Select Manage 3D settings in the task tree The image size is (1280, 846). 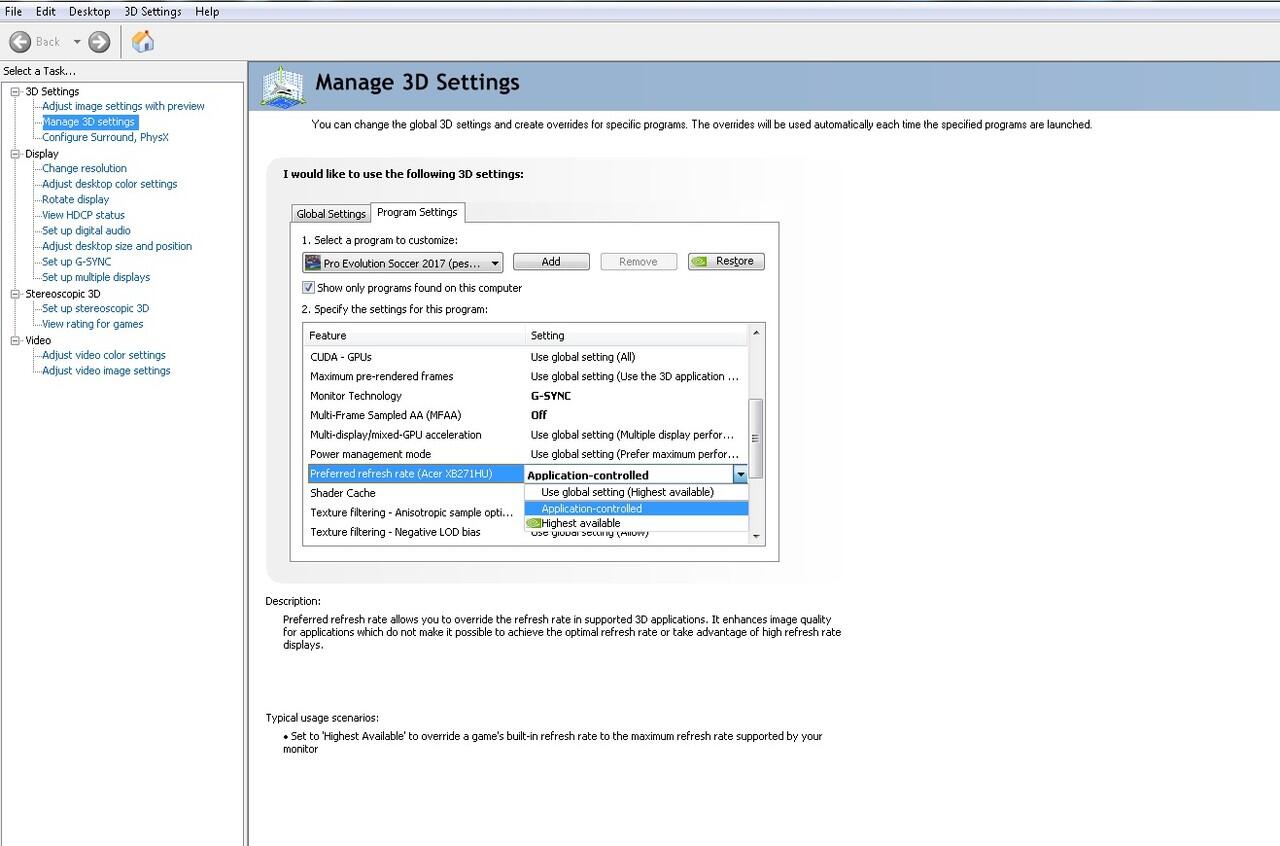pos(88,122)
